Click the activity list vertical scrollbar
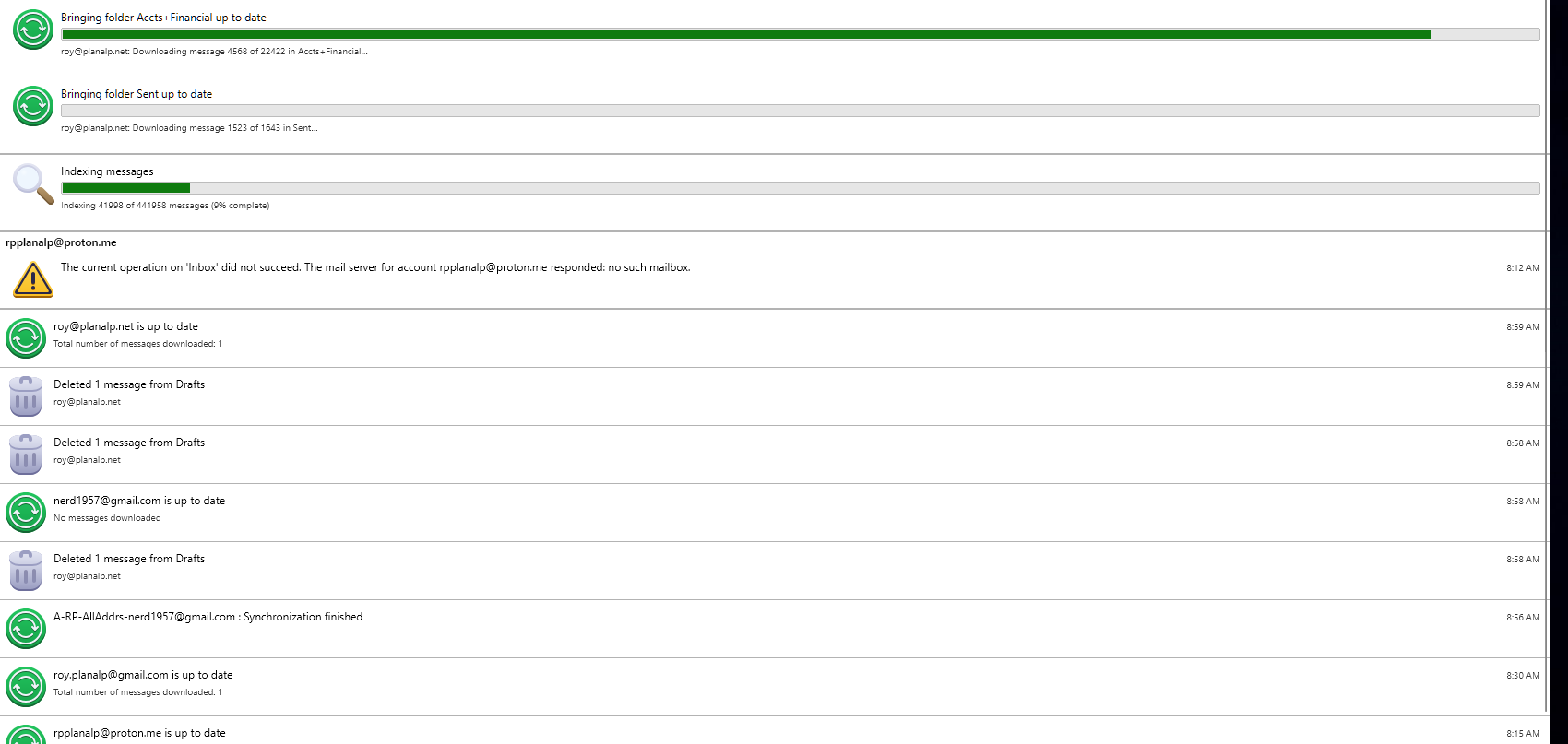The width and height of the screenshot is (1568, 744). pyautogui.click(x=1547, y=356)
